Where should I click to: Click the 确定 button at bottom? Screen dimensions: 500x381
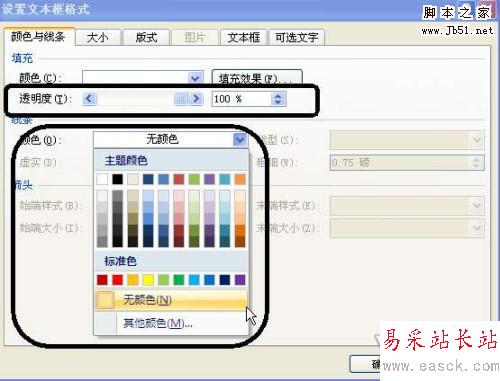click(x=365, y=364)
